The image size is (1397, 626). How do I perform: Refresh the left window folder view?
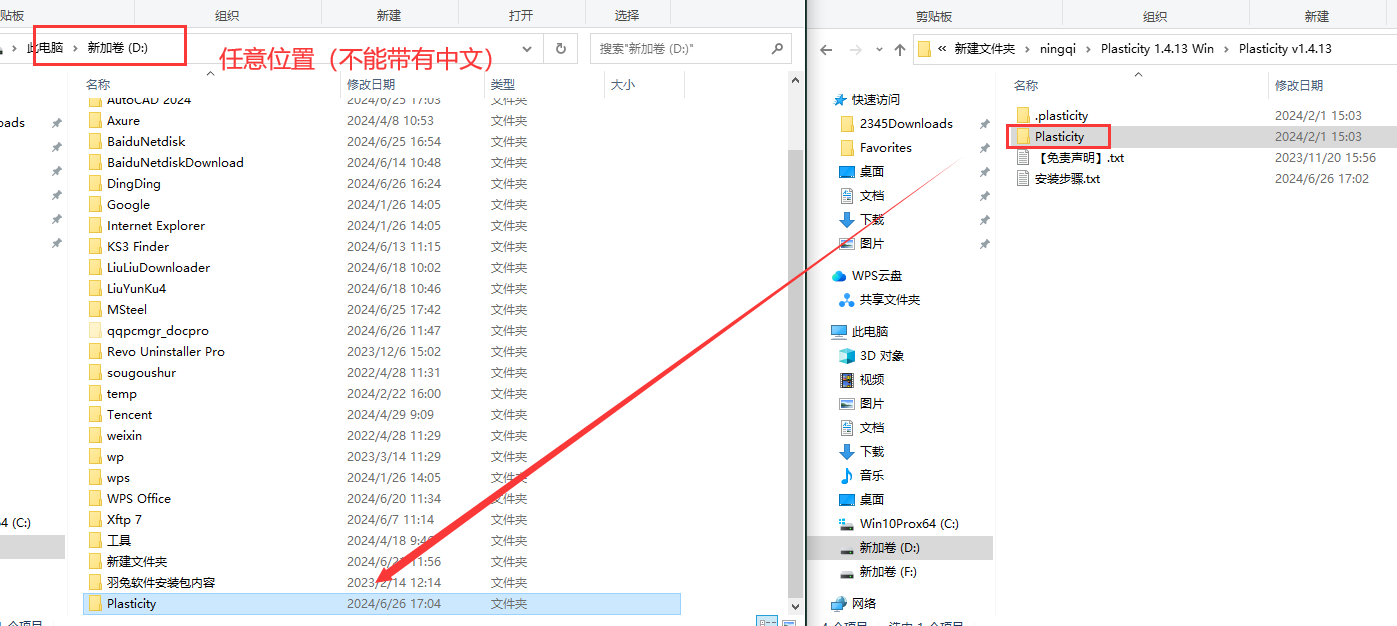(x=561, y=49)
